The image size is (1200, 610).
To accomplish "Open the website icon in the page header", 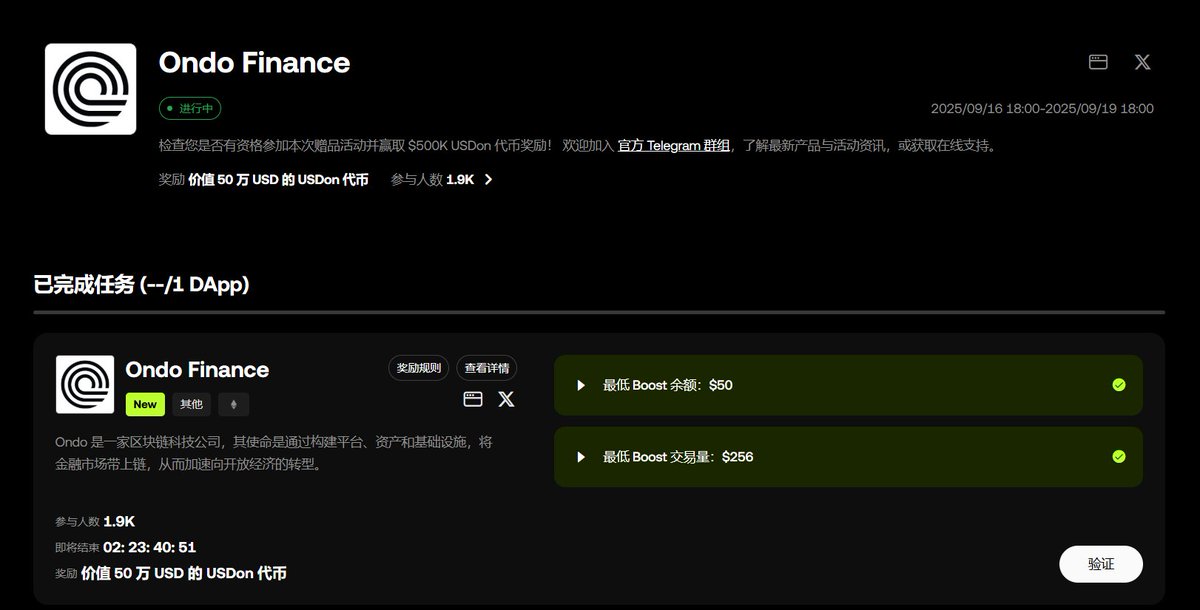I will click(1098, 62).
